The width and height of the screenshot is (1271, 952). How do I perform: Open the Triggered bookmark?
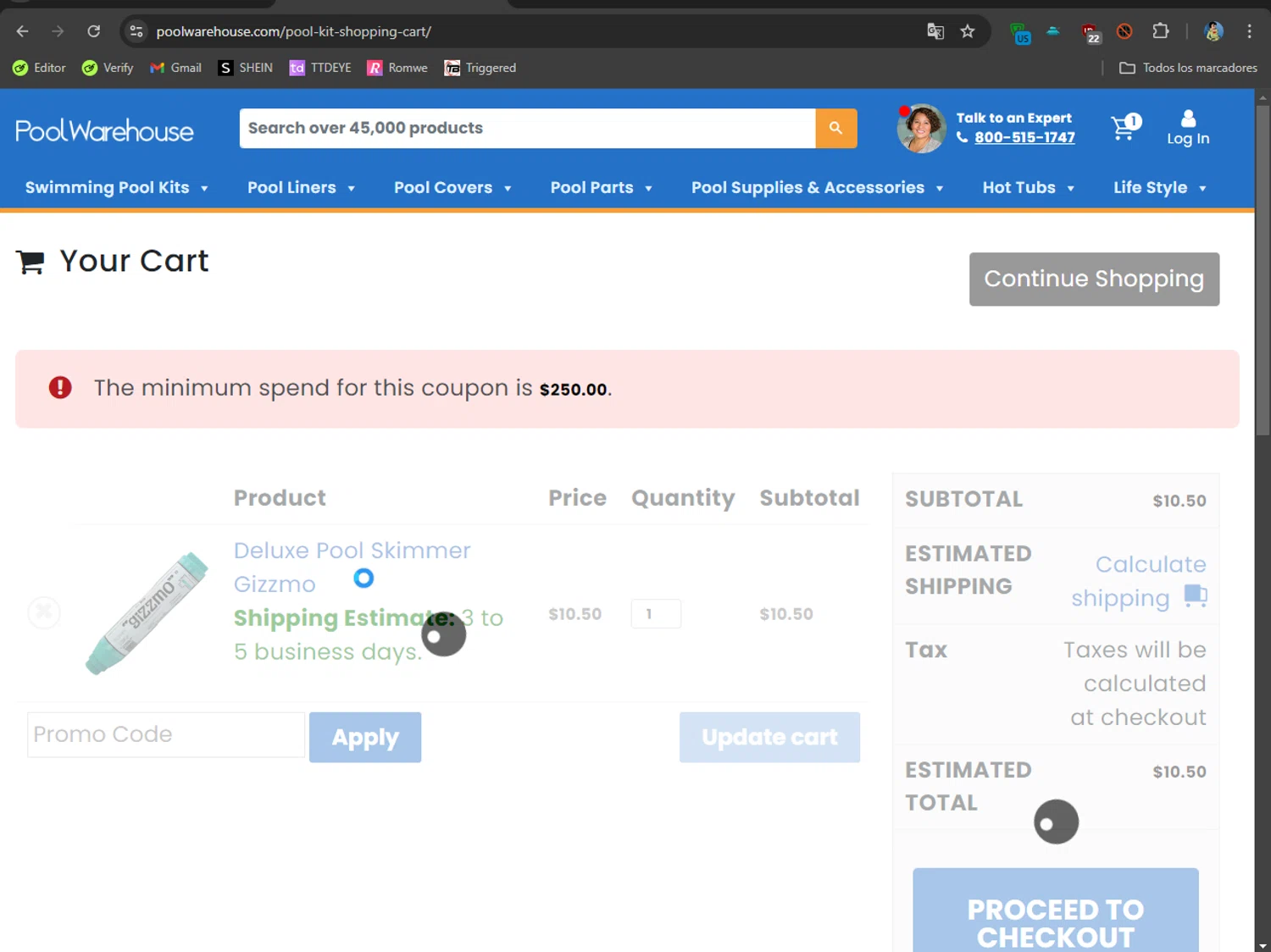pyautogui.click(x=480, y=68)
